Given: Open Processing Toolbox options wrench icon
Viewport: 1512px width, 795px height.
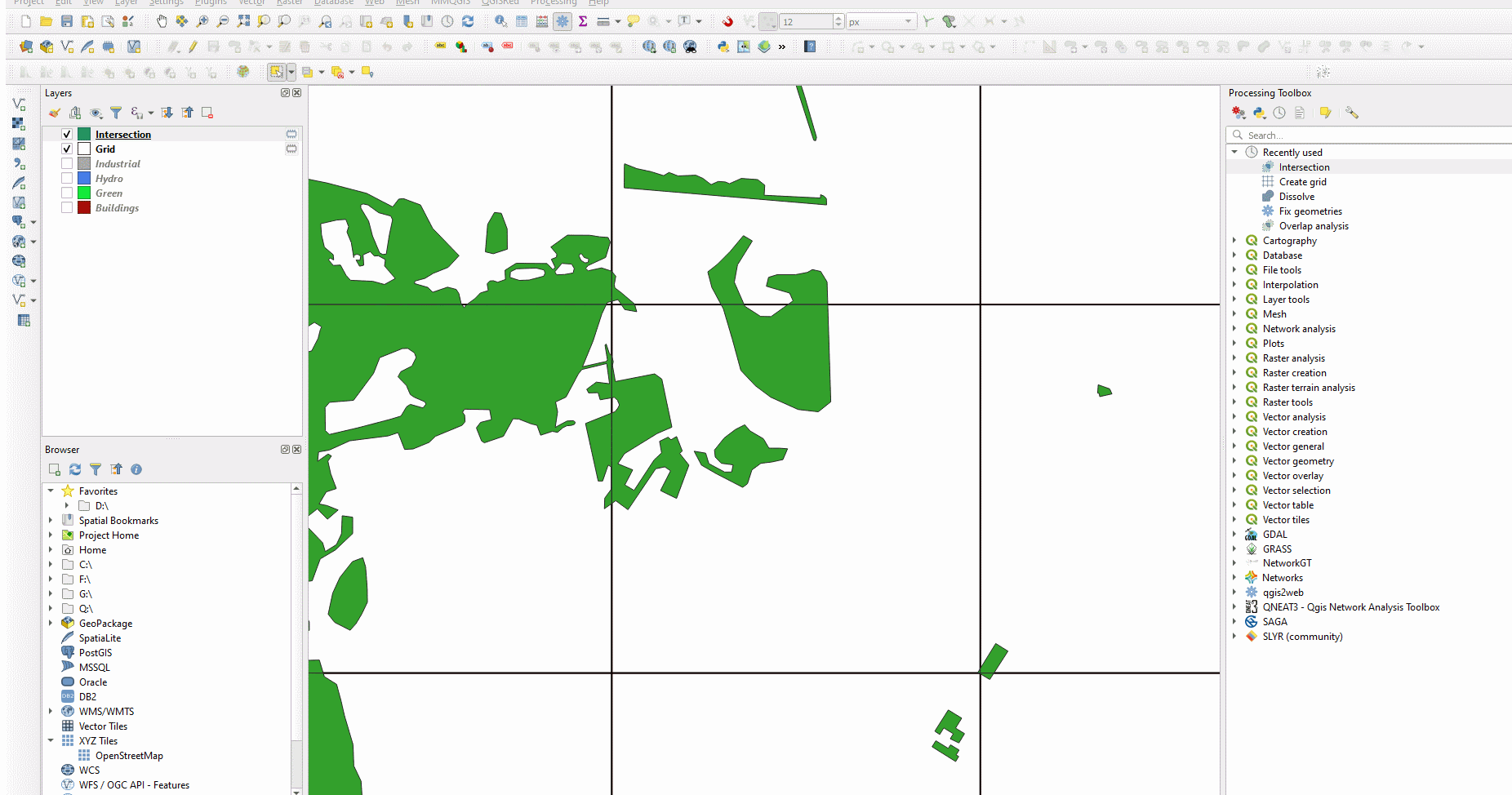Looking at the screenshot, I should coord(1352,113).
